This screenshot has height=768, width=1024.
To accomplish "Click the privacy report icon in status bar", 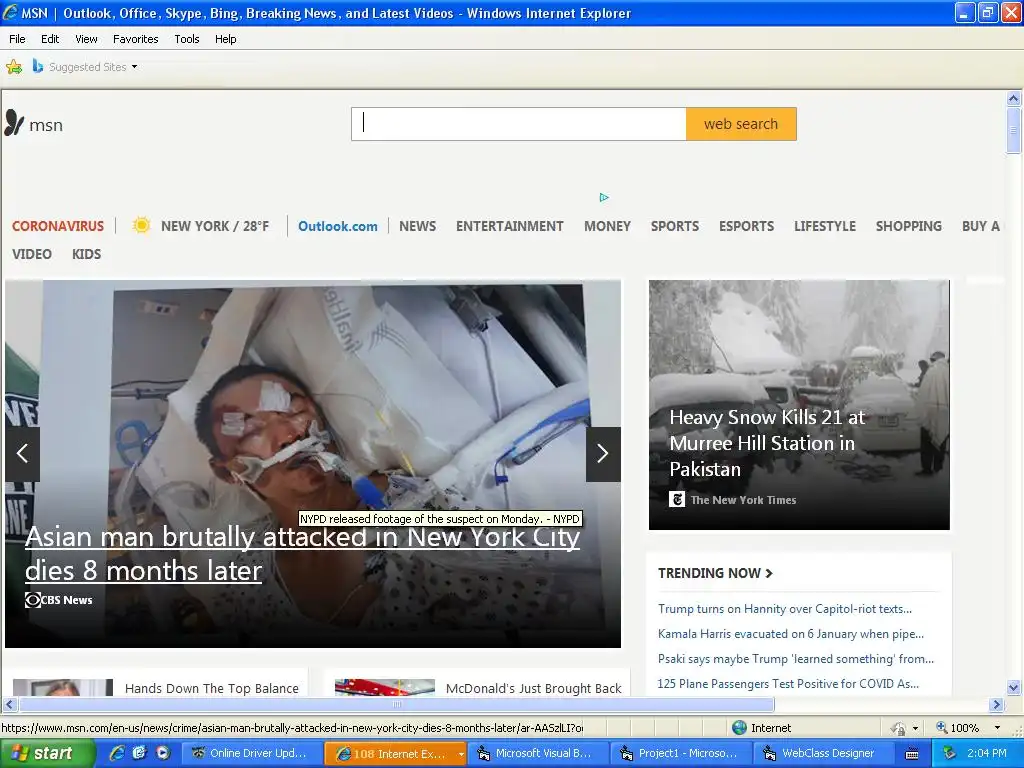I will coord(898,728).
